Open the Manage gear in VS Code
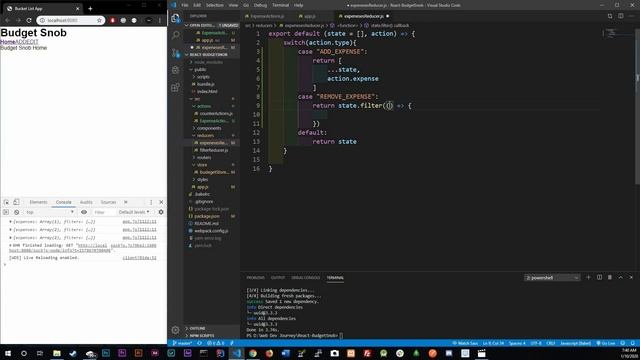The height and width of the screenshot is (360, 640). 176,330
